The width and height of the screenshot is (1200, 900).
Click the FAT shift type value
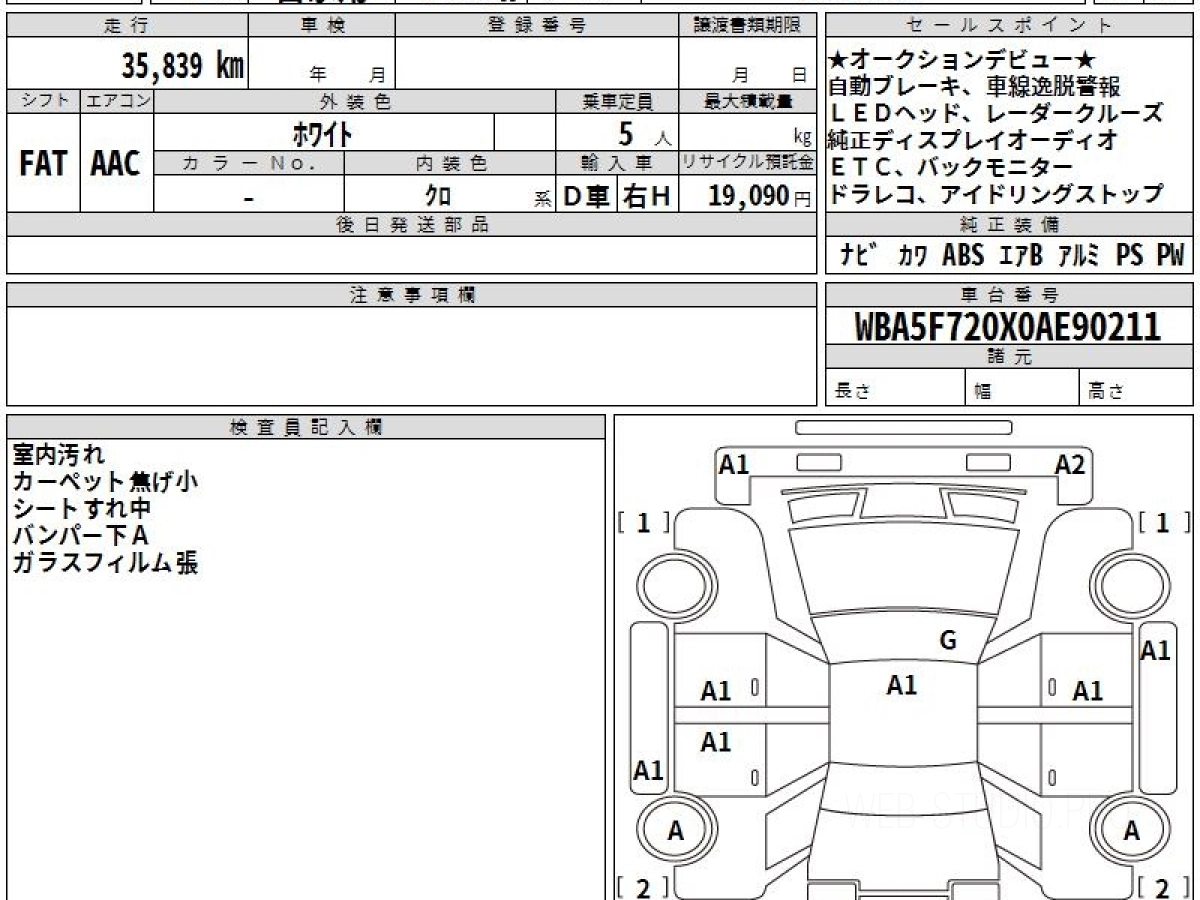(x=43, y=164)
